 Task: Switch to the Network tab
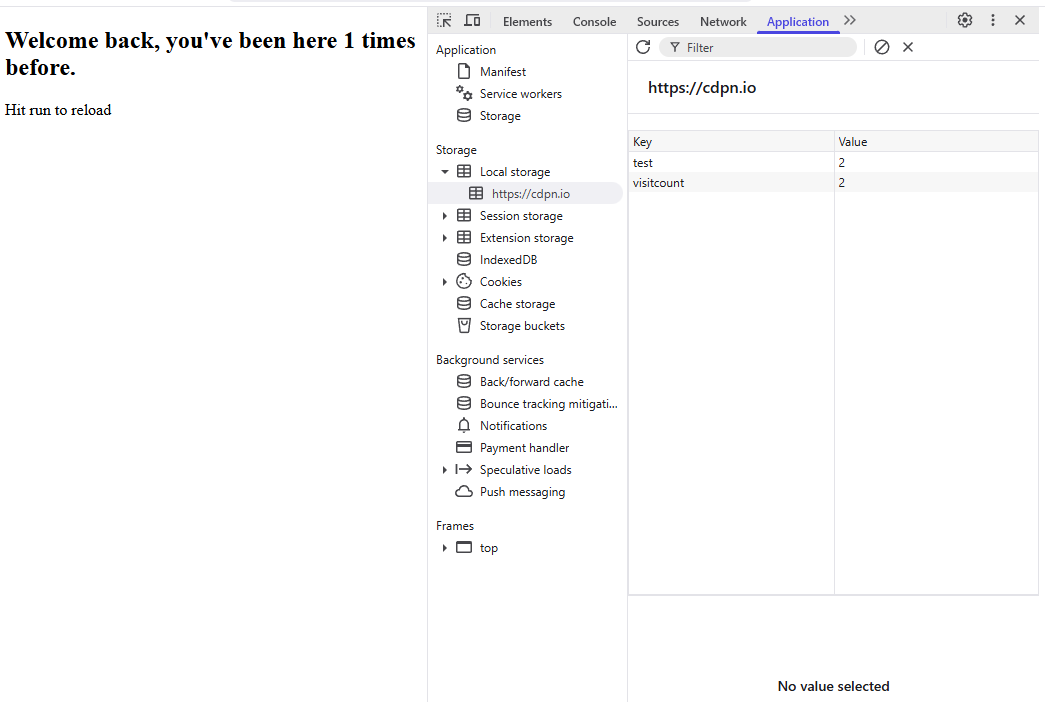[723, 21]
